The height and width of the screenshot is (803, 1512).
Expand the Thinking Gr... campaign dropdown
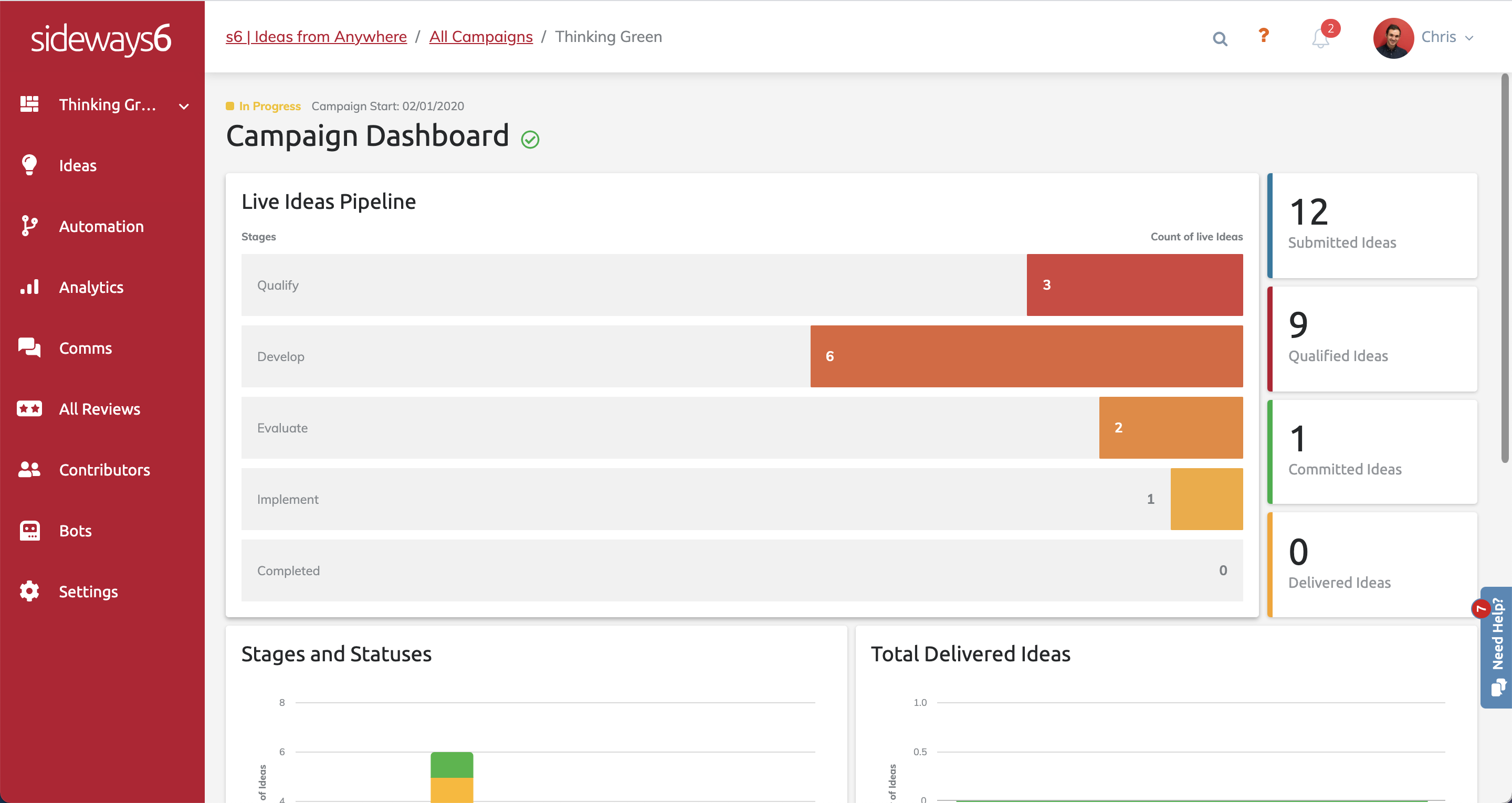184,106
